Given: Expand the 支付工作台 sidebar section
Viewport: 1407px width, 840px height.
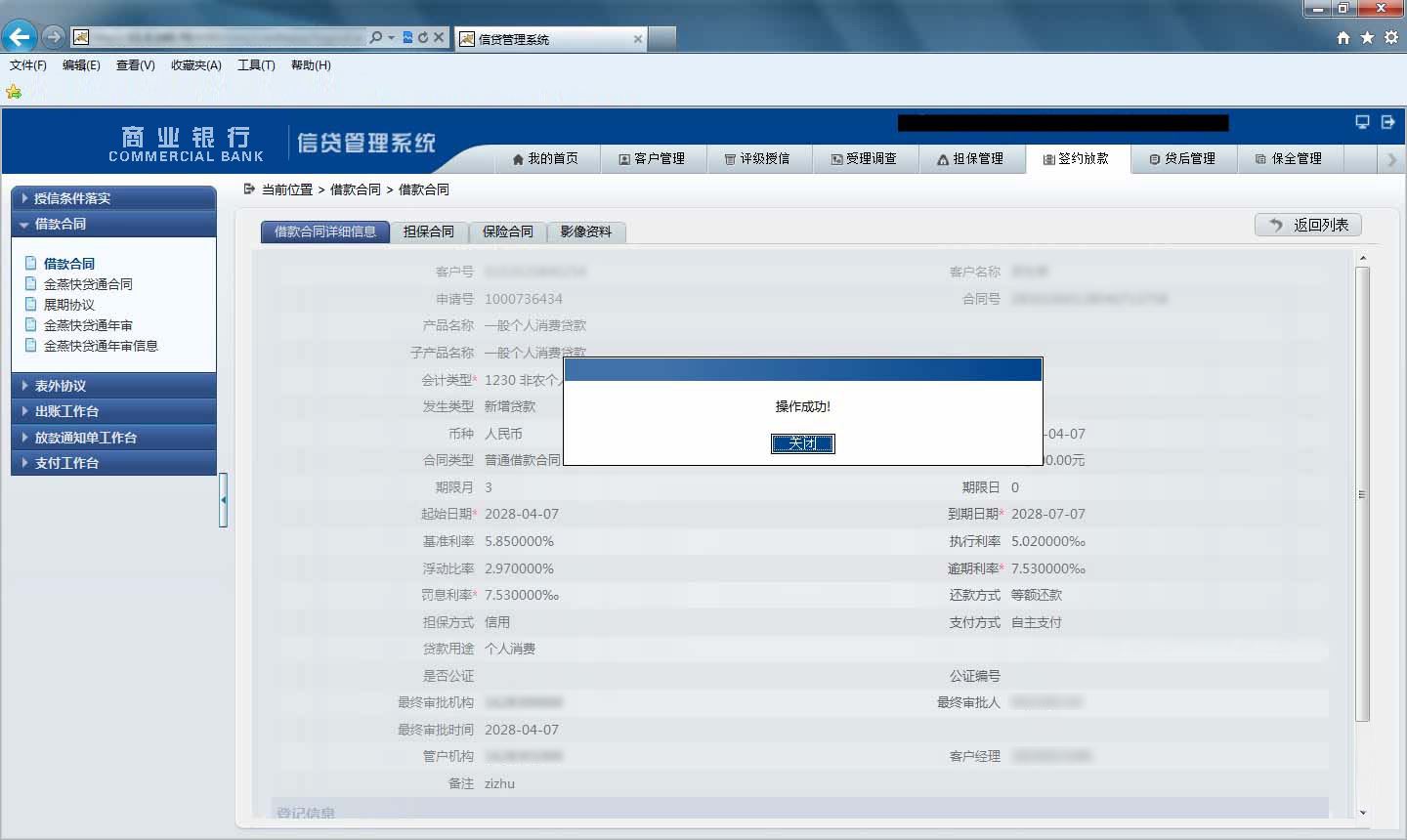Looking at the screenshot, I should (113, 463).
